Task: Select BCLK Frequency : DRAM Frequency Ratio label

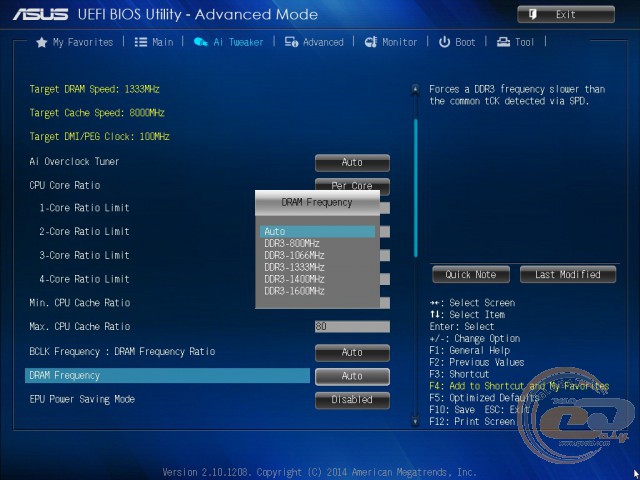Action: [122, 351]
